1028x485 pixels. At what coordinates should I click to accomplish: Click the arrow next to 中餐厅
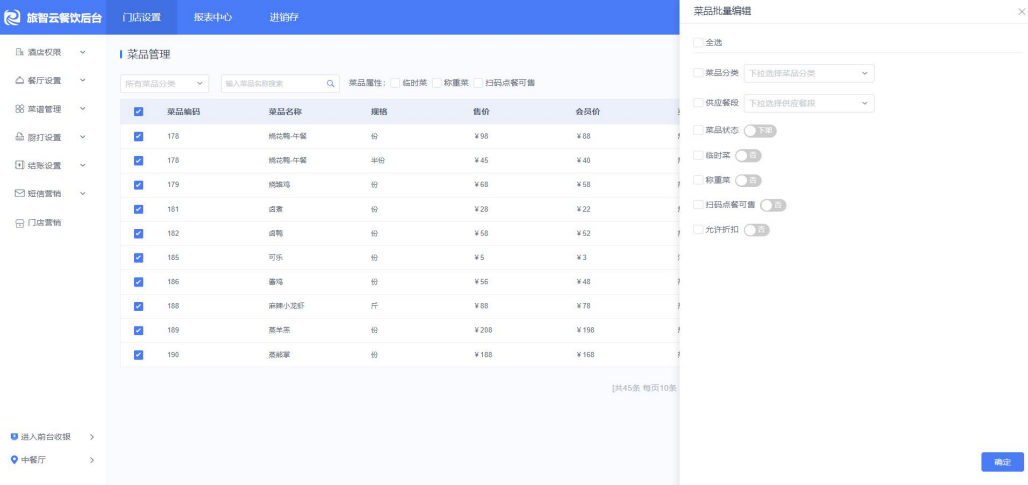[92, 460]
